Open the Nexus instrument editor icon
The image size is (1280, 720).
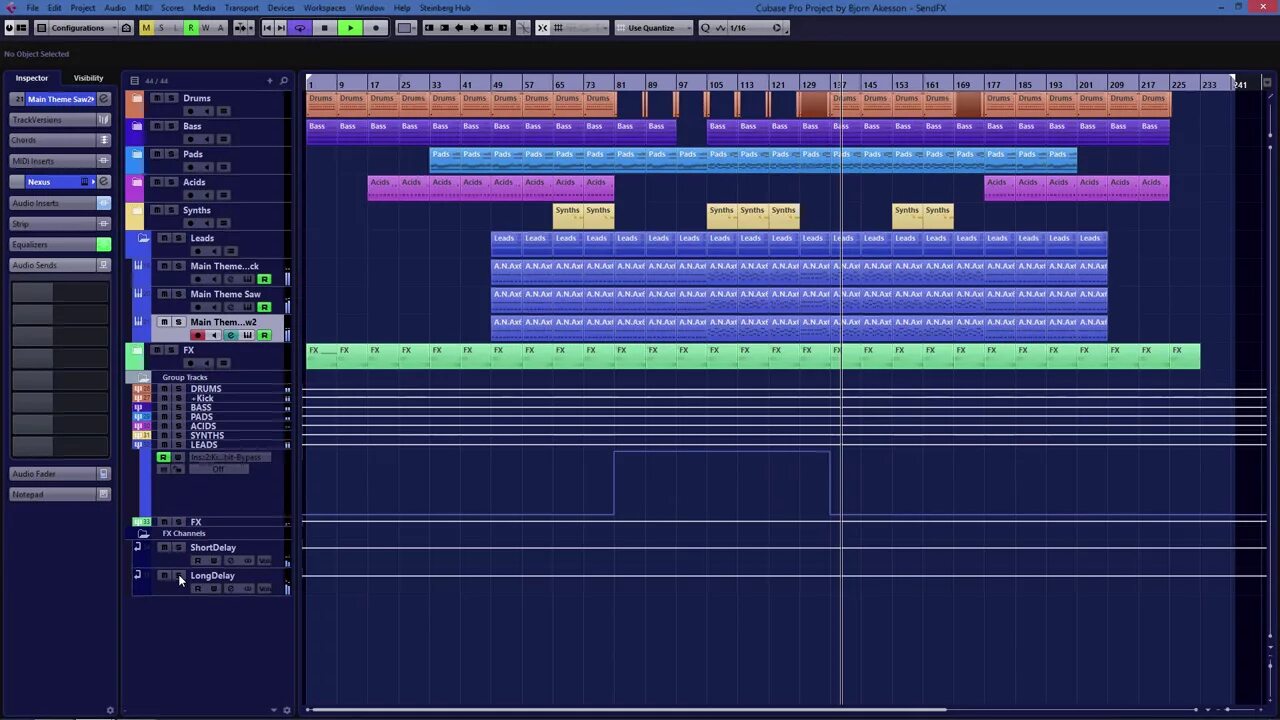[85, 182]
